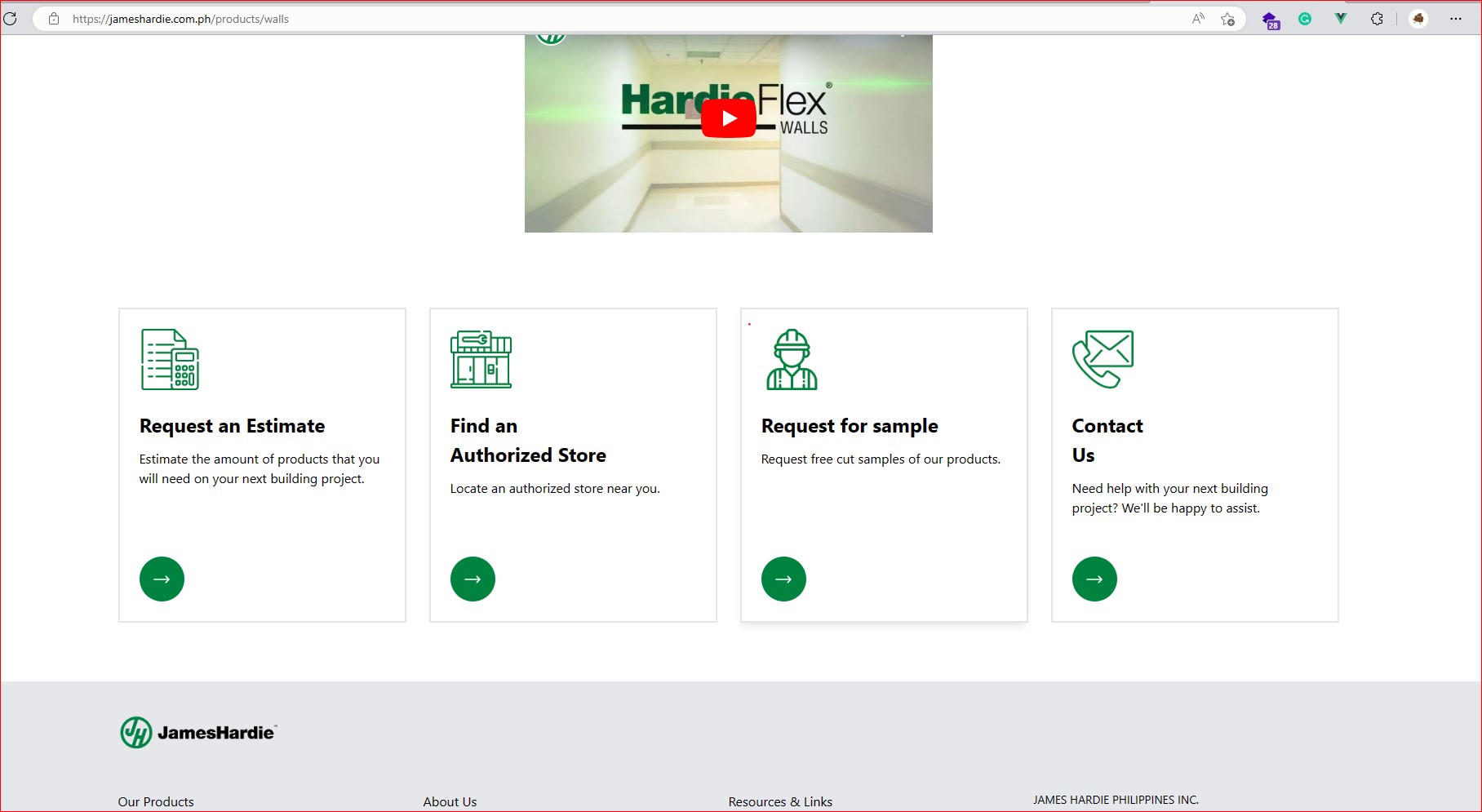Play the HardieFlex Walls YouTube video
Screen dimensions: 1482x812
point(728,118)
